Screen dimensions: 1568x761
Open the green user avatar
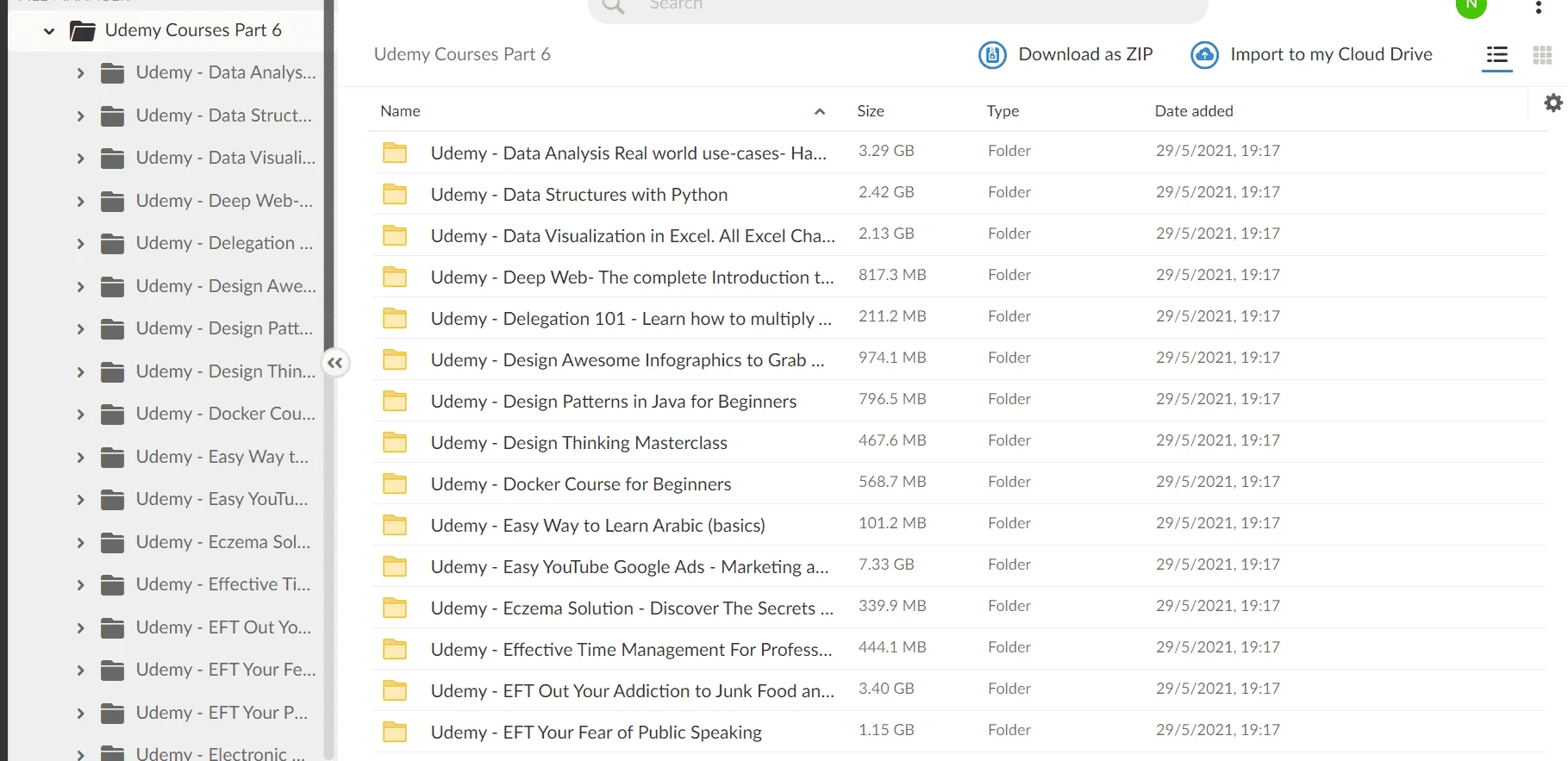pos(1471,6)
